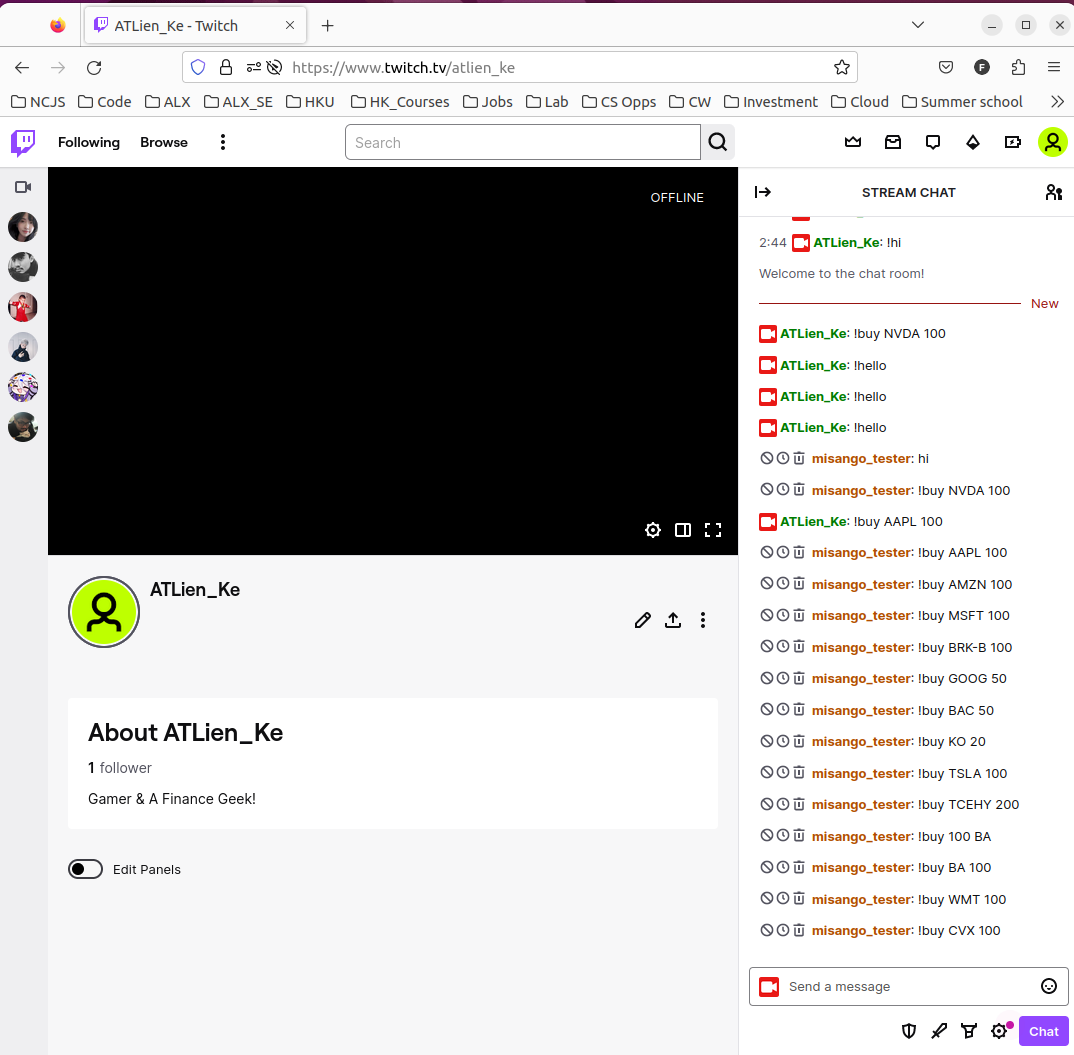
Task: Open Prime loot crown icon
Action: pos(853,142)
